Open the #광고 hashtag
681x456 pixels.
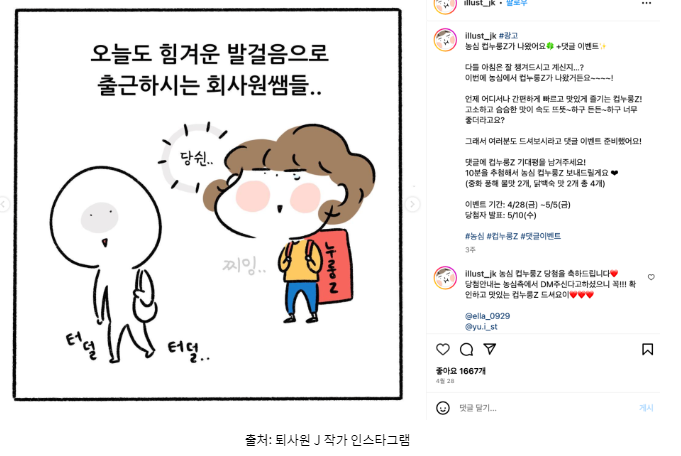[508, 36]
